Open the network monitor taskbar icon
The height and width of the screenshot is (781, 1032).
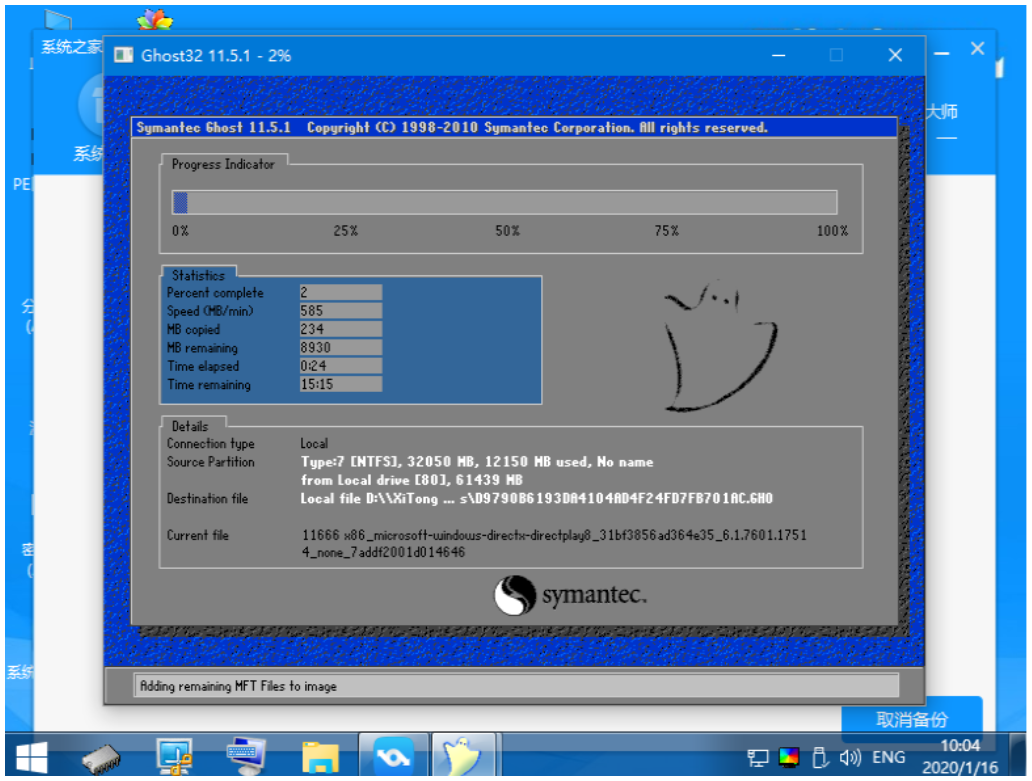pyautogui.click(x=174, y=755)
